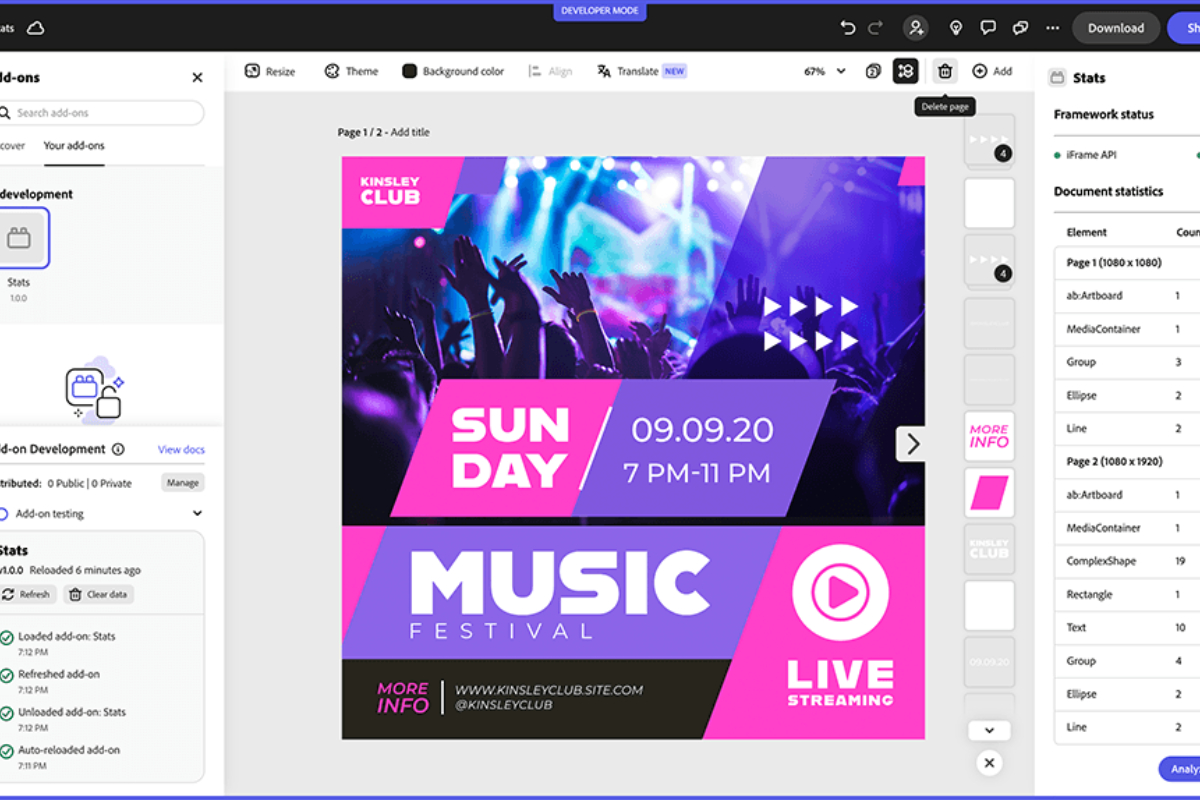
Task: Expand the layer stack down chevron
Action: point(989,730)
